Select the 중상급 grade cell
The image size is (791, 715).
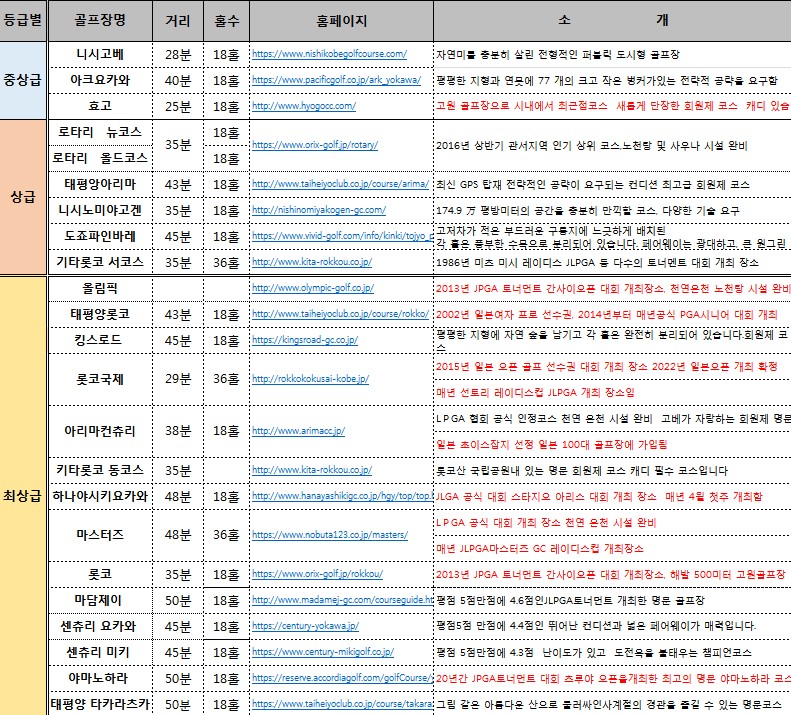23,80
